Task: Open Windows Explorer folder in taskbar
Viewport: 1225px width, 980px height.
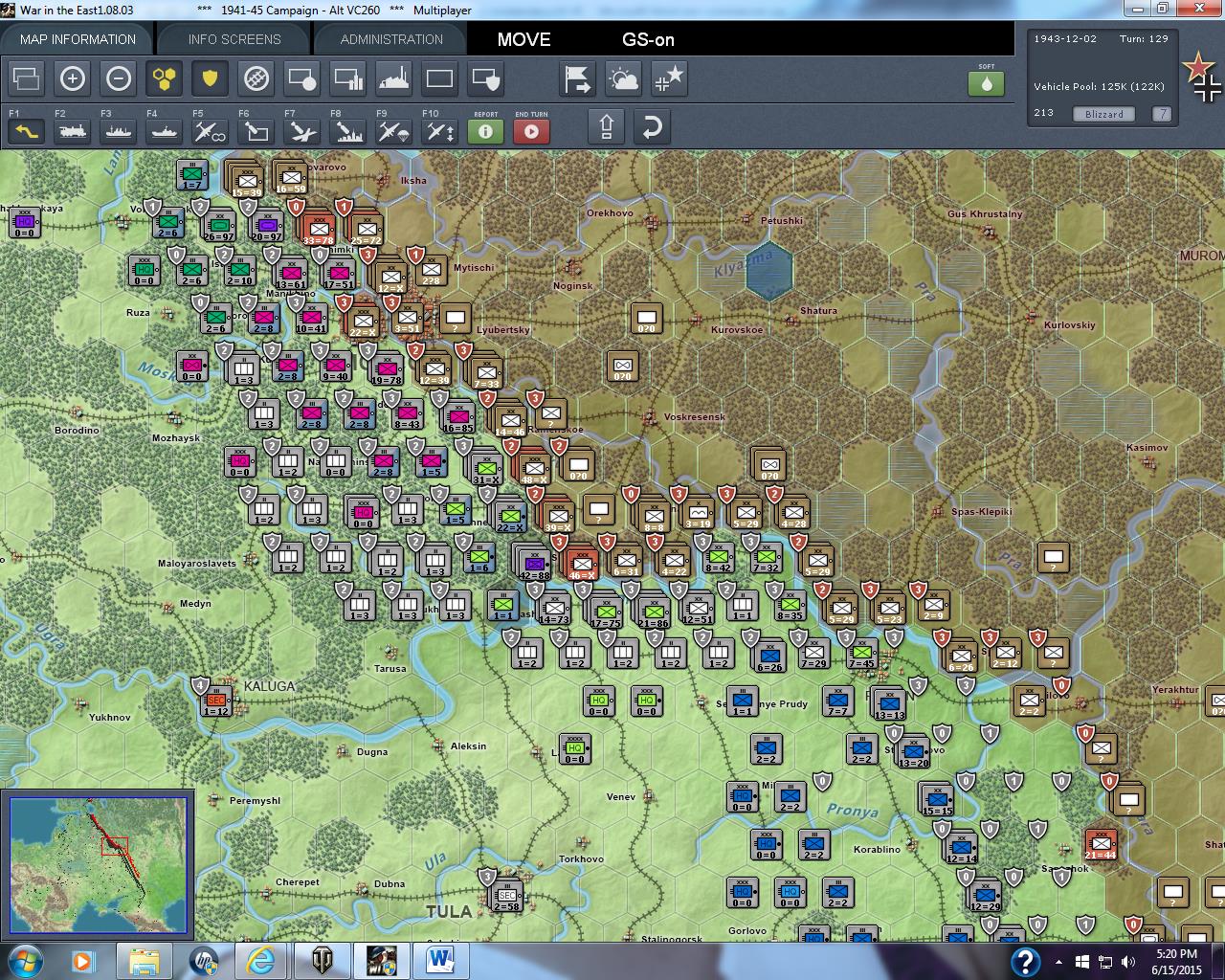Action: pos(144,960)
